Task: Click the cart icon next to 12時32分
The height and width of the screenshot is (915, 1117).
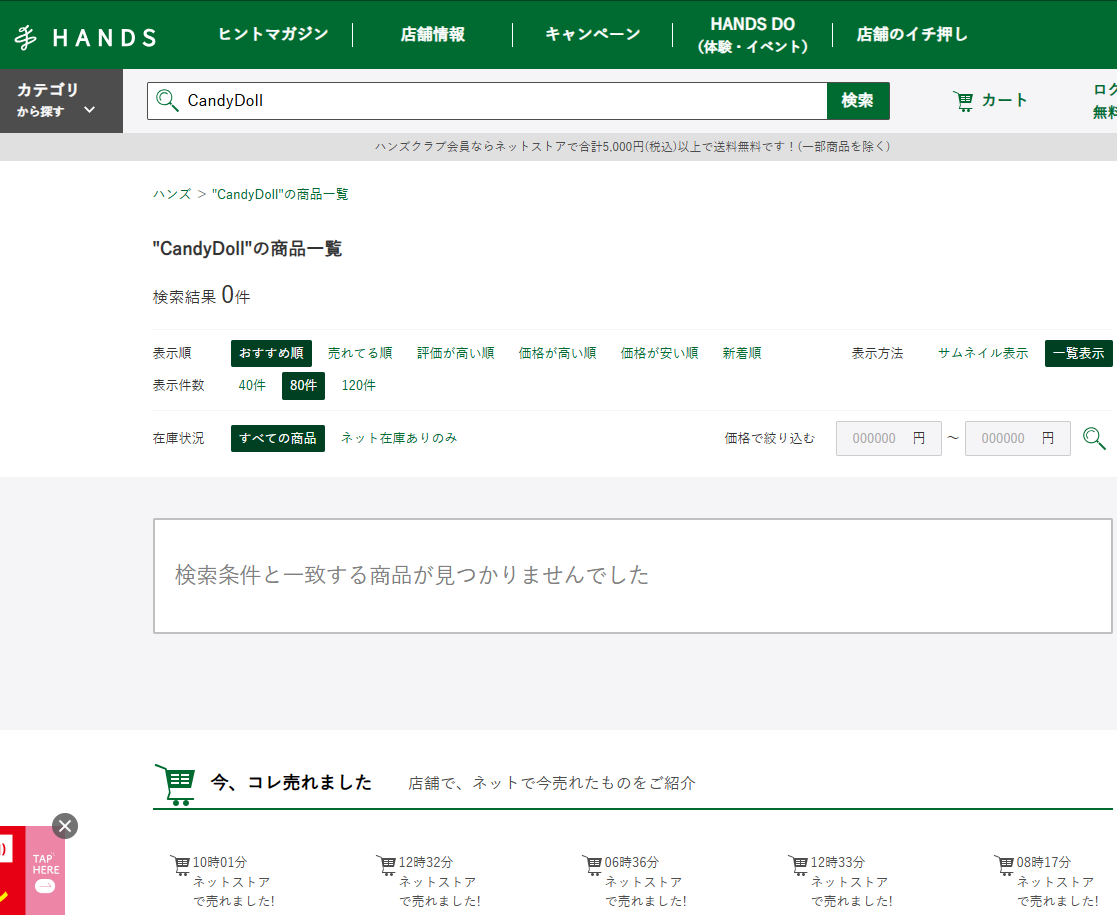Action: pyautogui.click(x=386, y=864)
